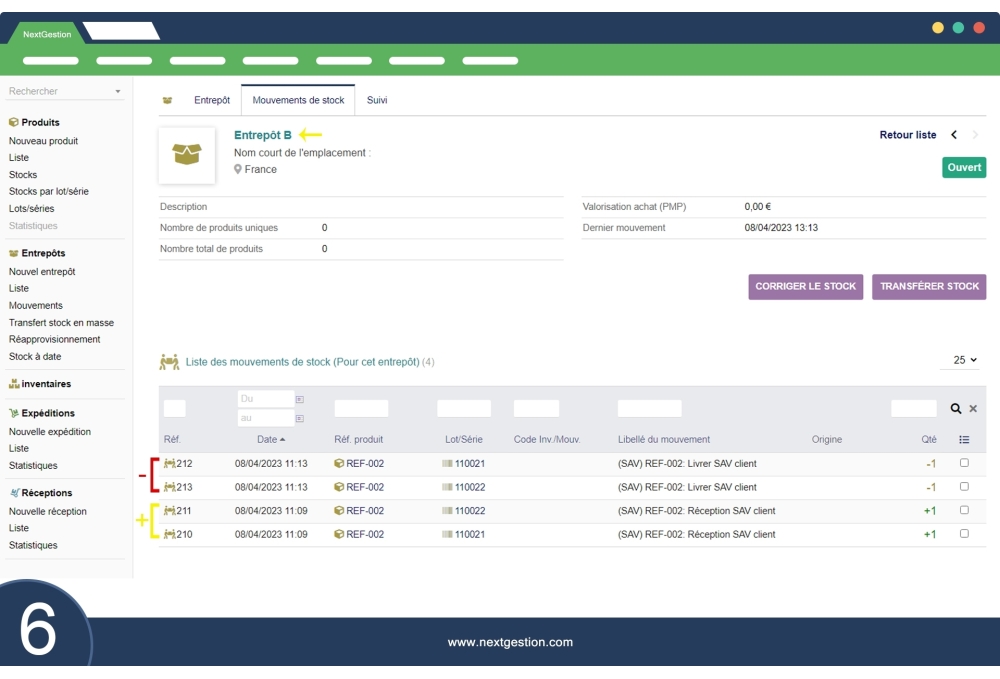Image resolution: width=1000 pixels, height=679 pixels.
Task: Click the Expéditions section icon in sidebar
Action: (x=12, y=413)
